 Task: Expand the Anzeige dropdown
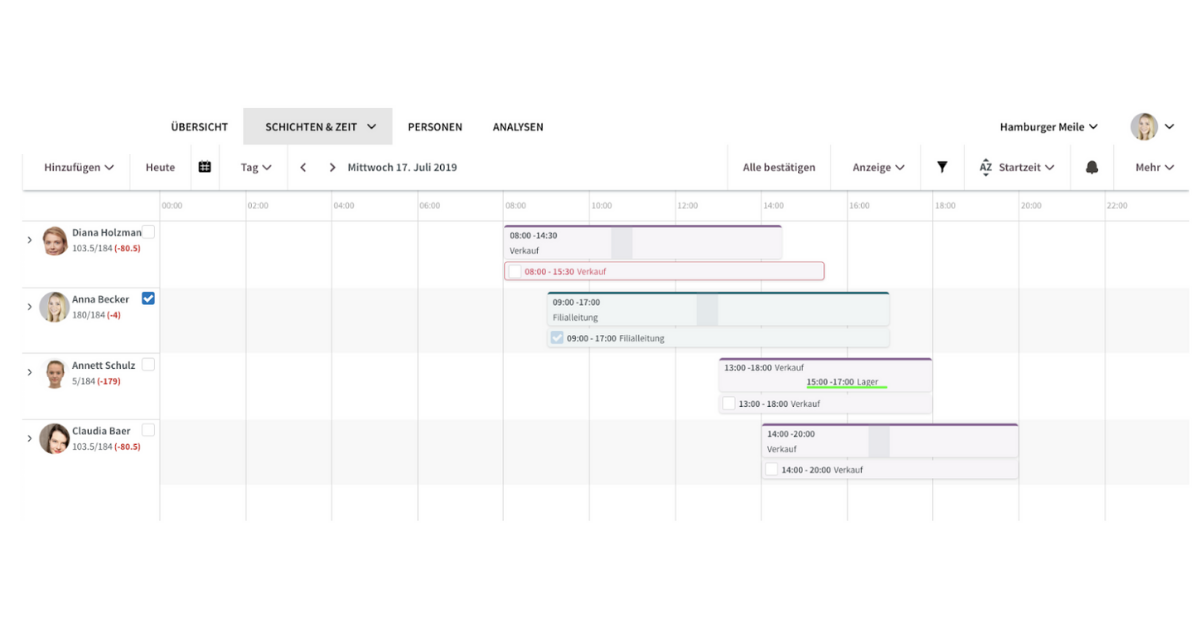(x=878, y=167)
